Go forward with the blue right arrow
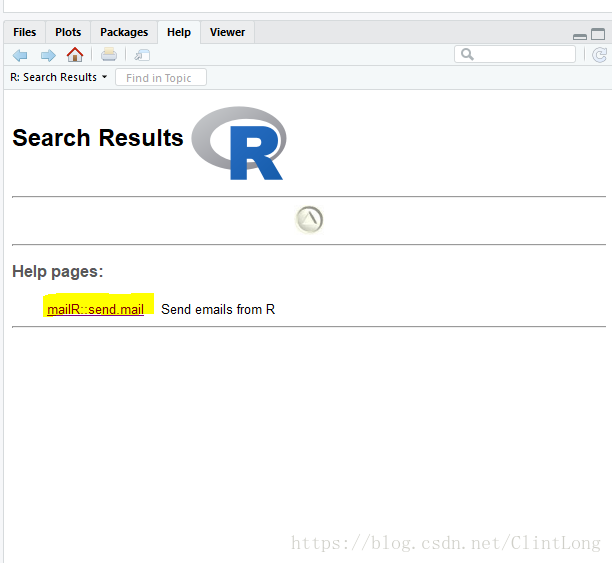The height and width of the screenshot is (563, 612). [48, 55]
